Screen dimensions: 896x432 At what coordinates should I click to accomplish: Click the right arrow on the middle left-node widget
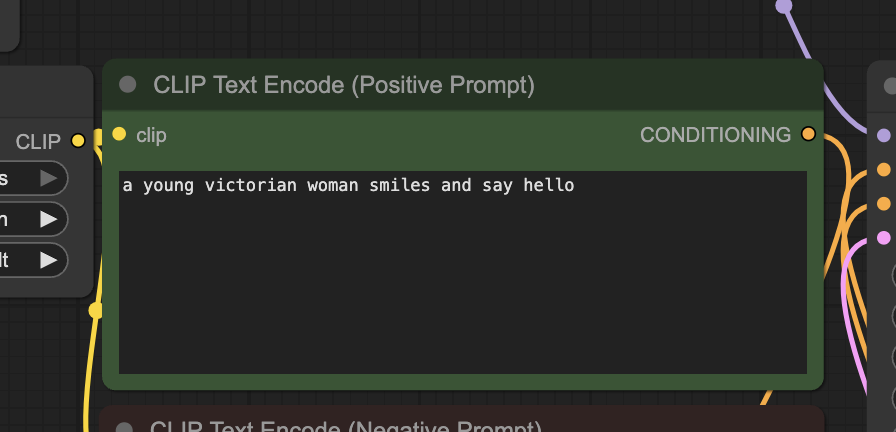point(49,219)
